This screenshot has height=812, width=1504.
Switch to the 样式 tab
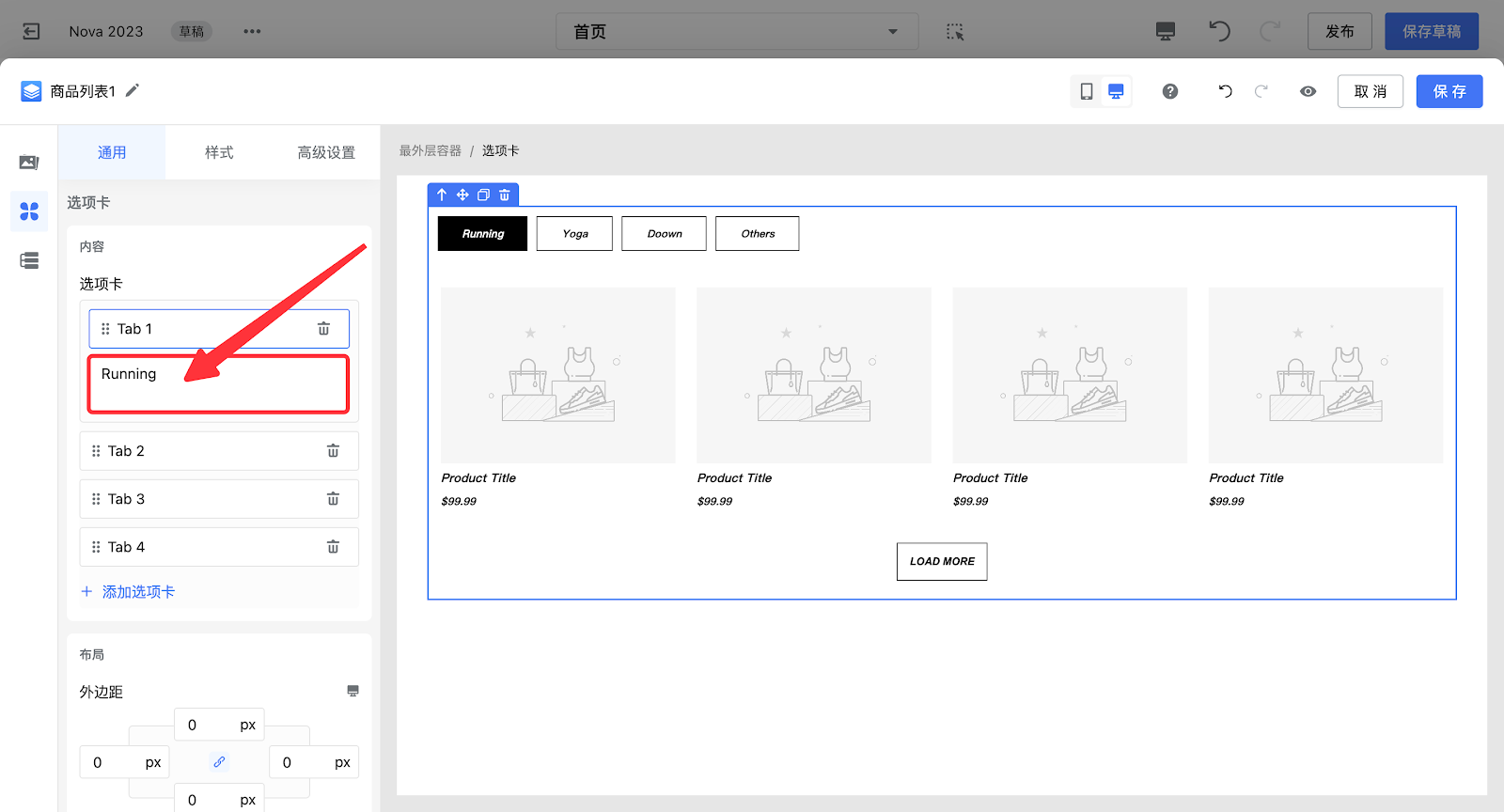(219, 152)
